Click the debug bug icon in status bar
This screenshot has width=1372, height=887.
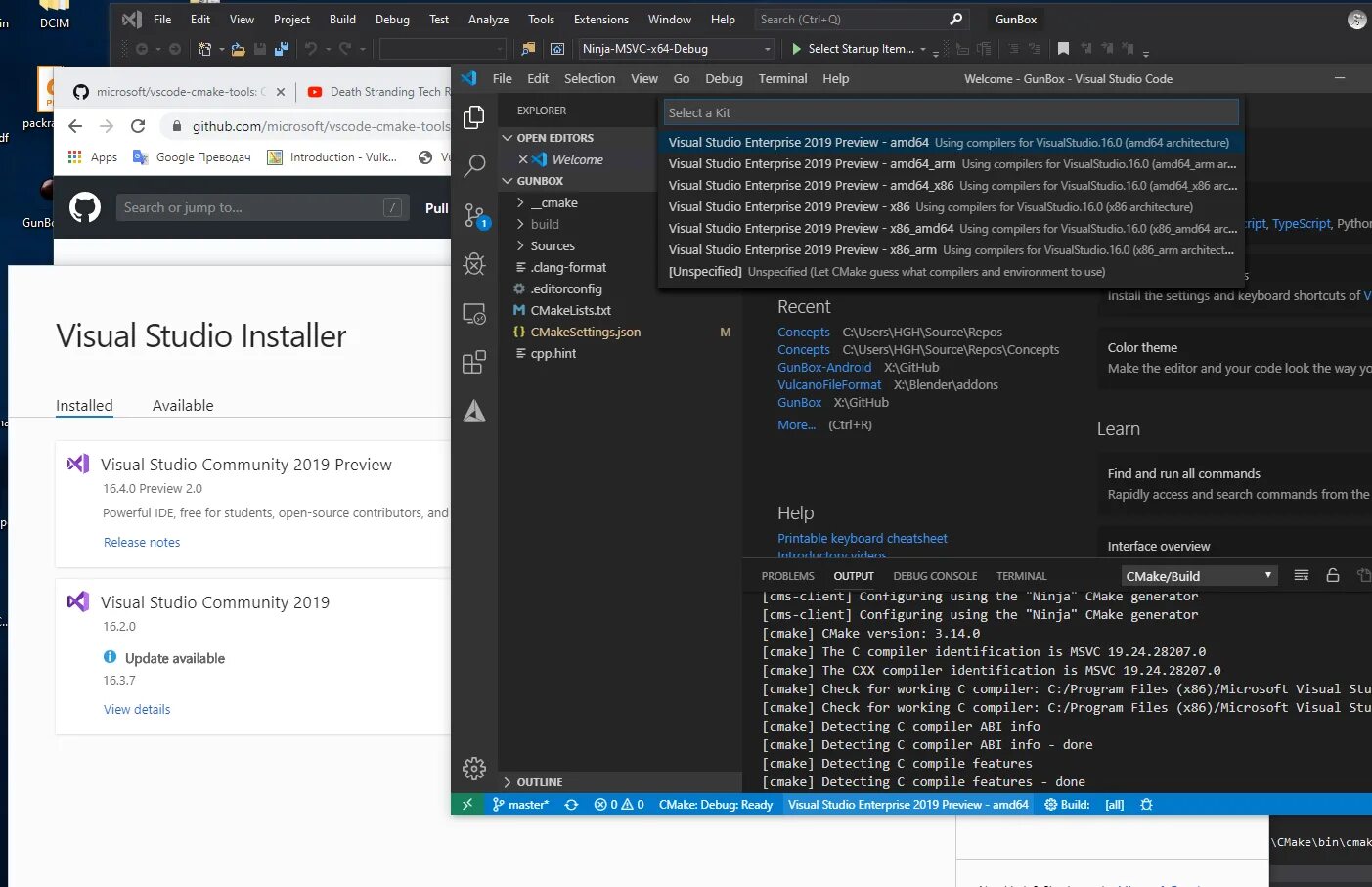(x=1146, y=805)
